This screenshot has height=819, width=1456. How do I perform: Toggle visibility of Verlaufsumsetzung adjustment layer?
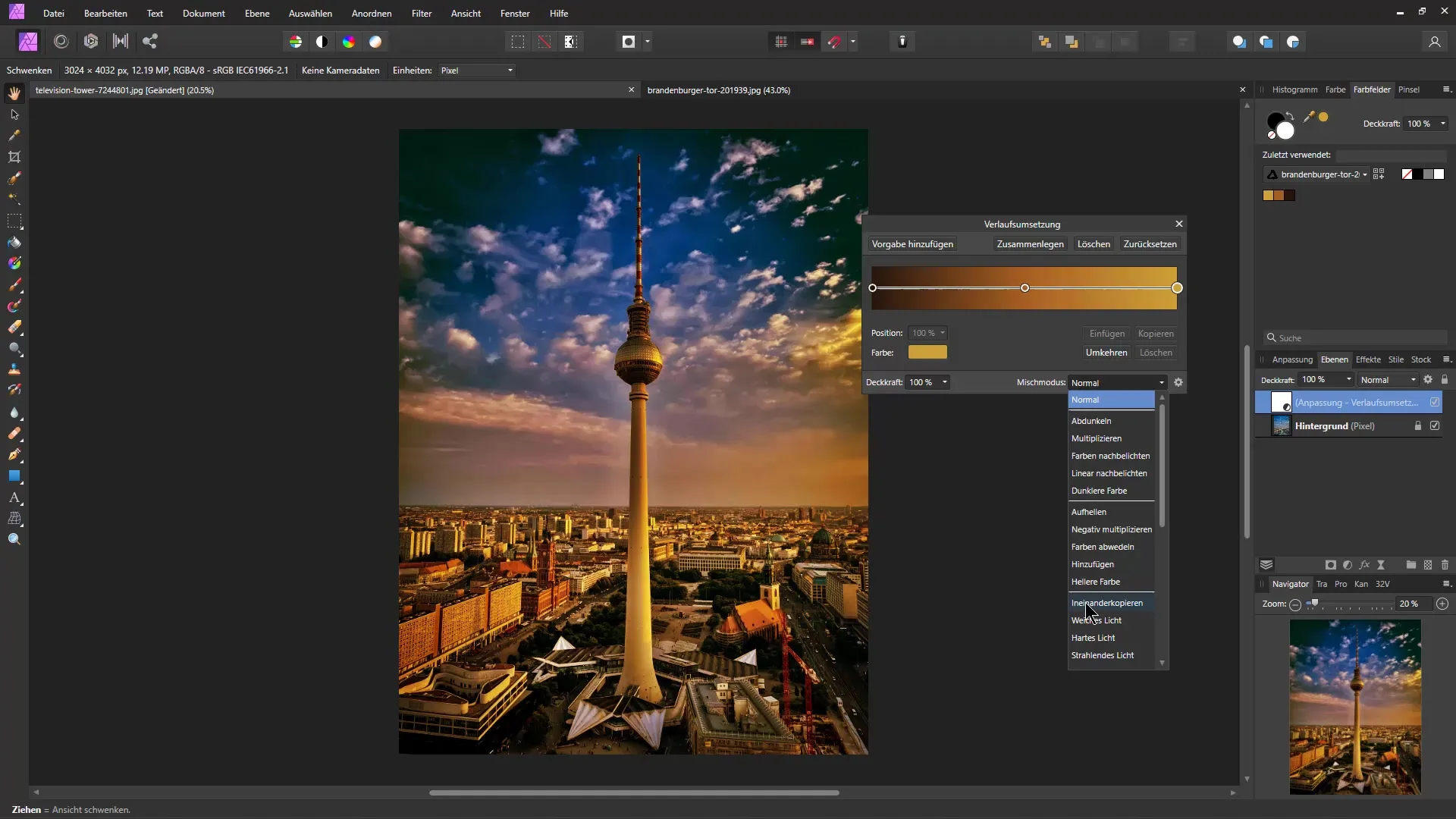click(x=1435, y=403)
